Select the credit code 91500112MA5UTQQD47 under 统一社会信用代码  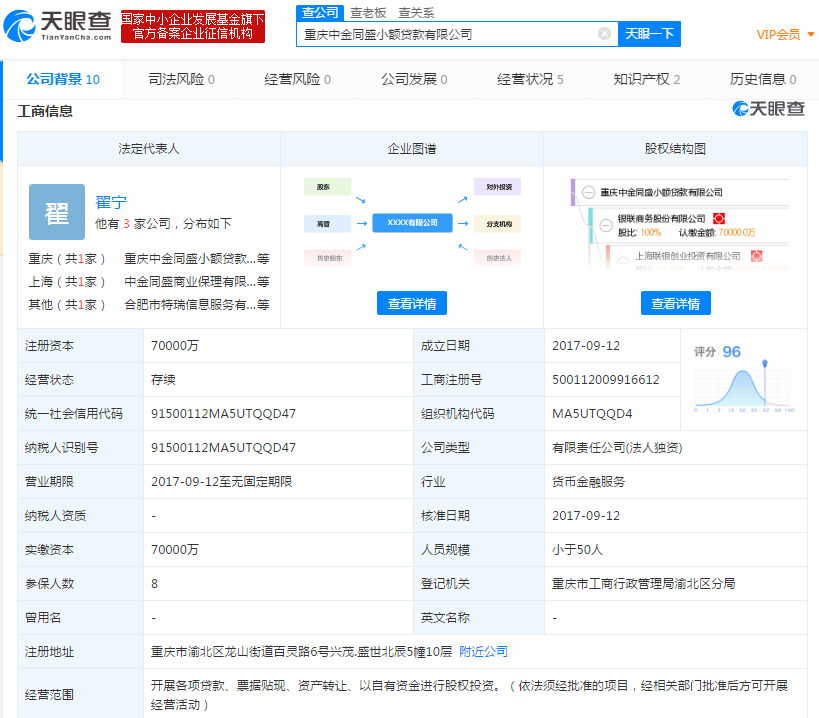coord(223,414)
